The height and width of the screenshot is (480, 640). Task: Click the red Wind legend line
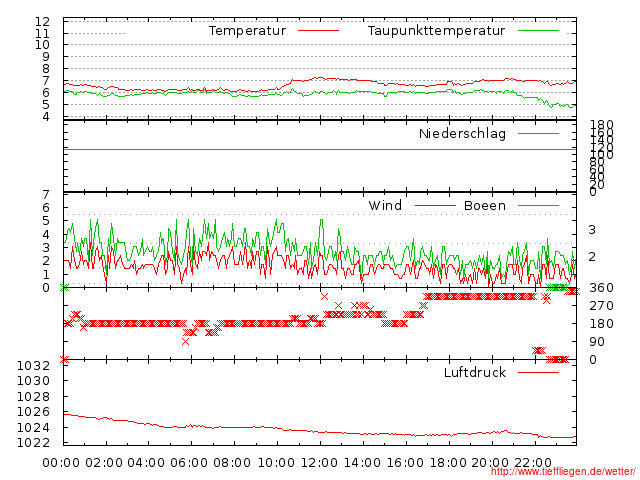coord(435,206)
